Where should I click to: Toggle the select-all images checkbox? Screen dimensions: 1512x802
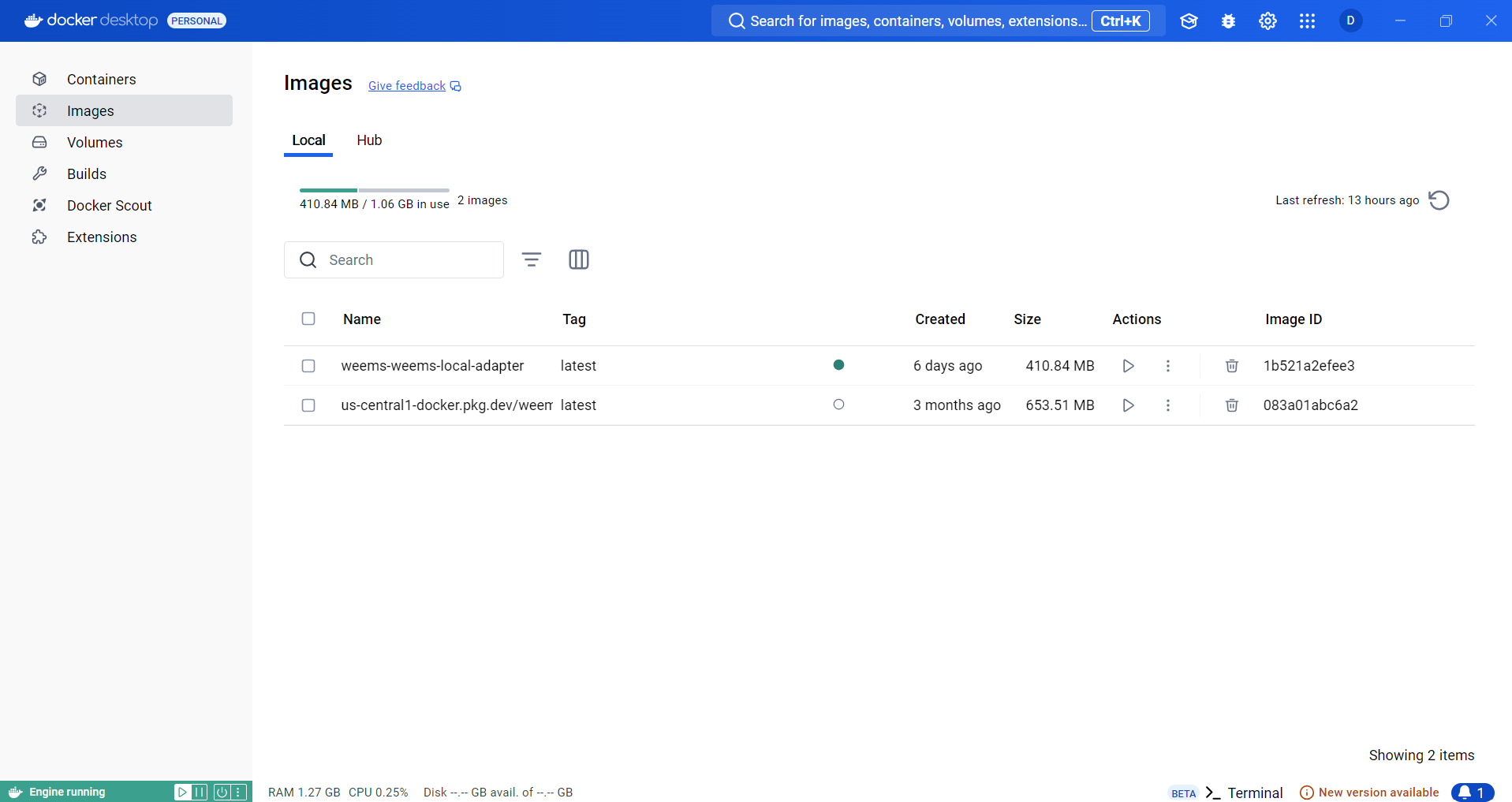point(308,319)
